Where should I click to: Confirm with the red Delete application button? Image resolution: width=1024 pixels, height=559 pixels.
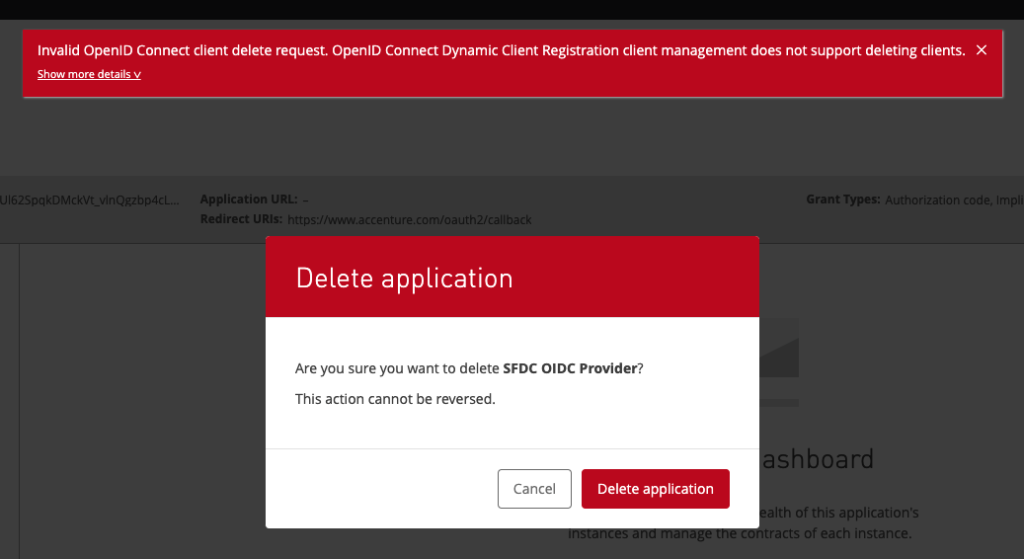coord(655,489)
